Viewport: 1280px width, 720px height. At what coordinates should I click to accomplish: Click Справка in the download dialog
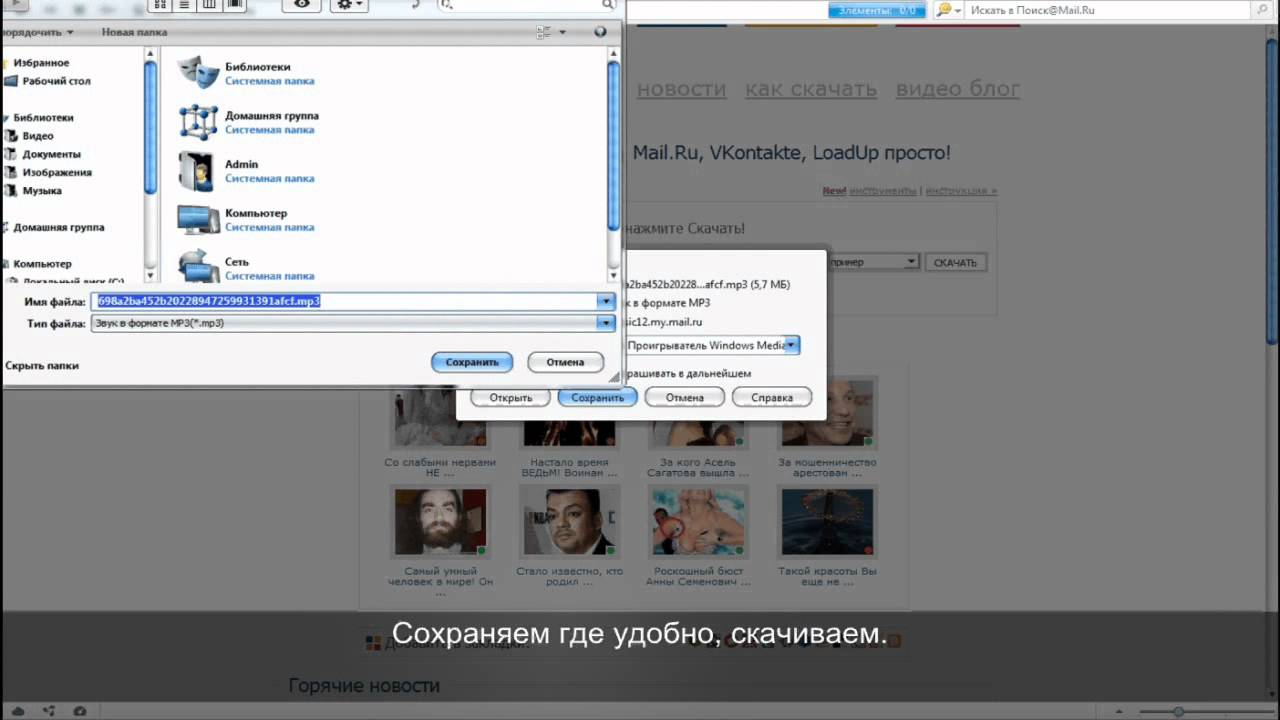point(772,398)
